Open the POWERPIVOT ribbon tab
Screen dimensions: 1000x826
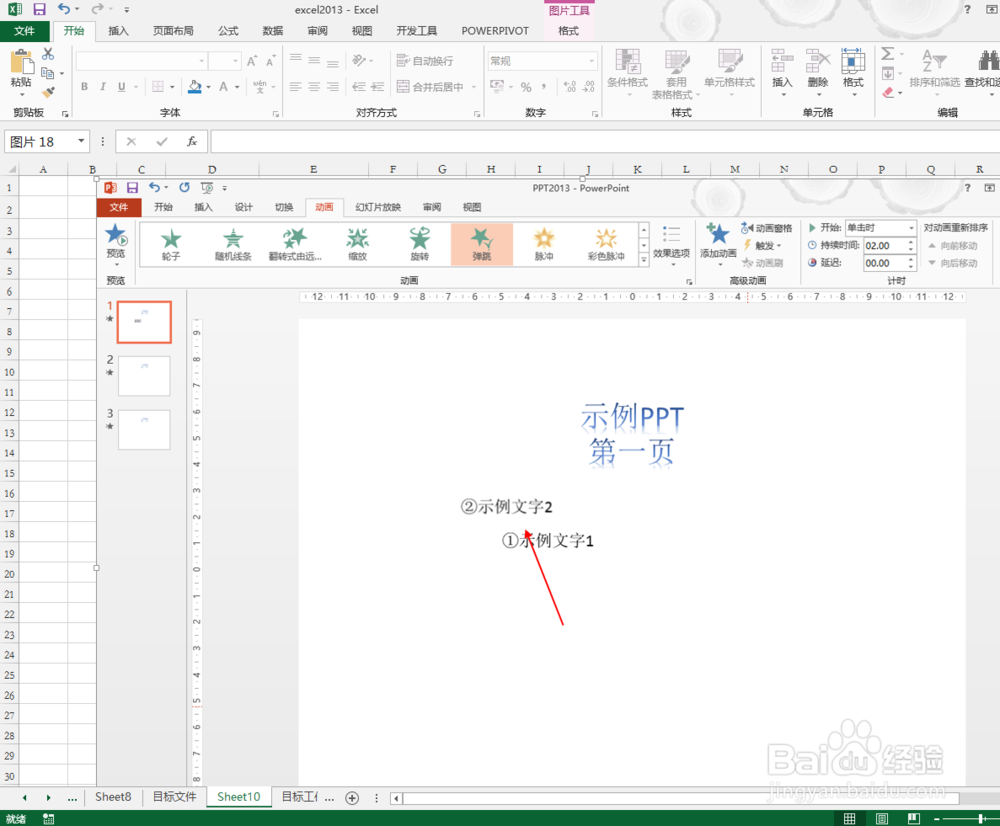pos(496,31)
